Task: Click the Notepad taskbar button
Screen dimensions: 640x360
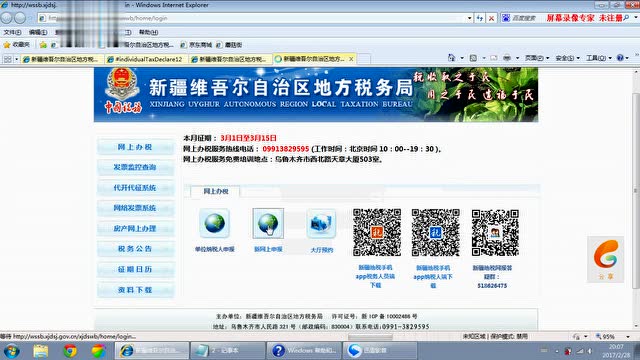Action: click(x=227, y=351)
